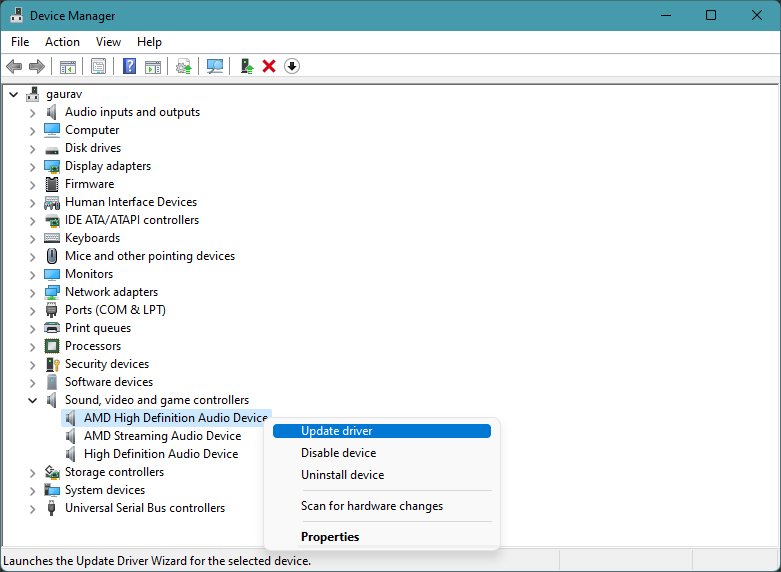Click the Properties sheet toolbar icon
Screen dimensions: 781x572
coord(98,66)
